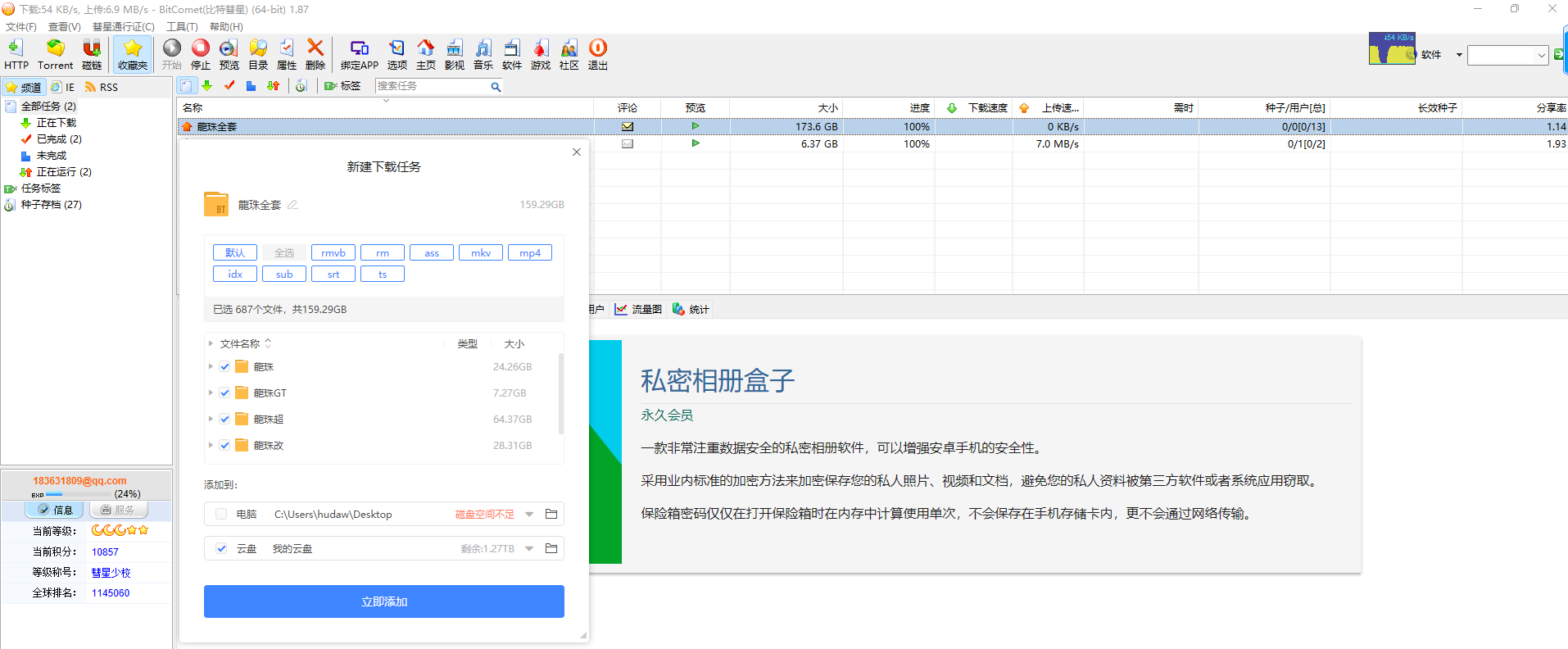Open the 彗星通行证(C) menu

(124, 26)
